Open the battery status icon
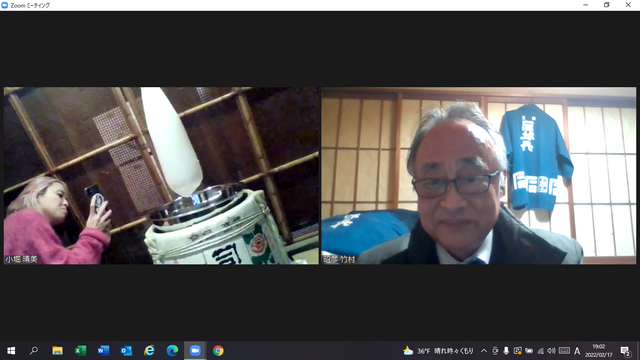 click(x=529, y=351)
